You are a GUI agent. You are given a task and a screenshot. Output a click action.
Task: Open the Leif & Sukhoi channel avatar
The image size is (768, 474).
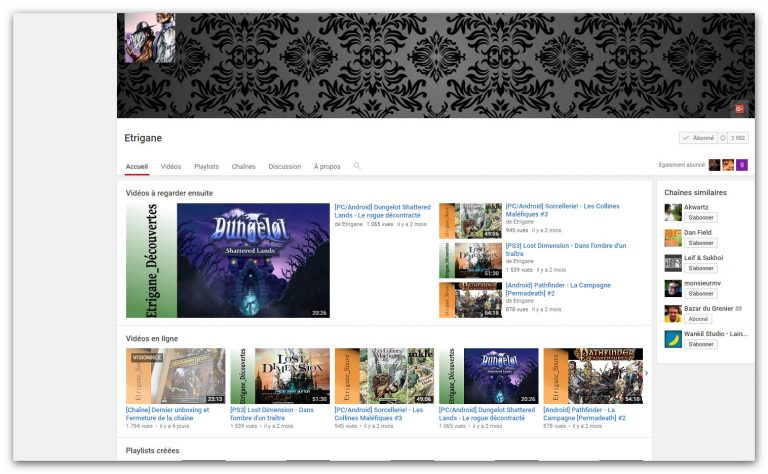pyautogui.click(x=673, y=263)
